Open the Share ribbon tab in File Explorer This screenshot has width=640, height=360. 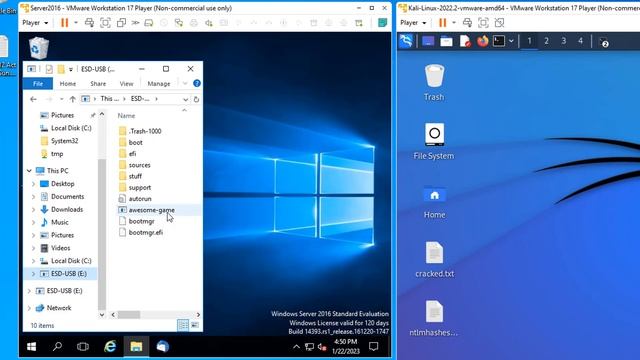click(x=98, y=83)
